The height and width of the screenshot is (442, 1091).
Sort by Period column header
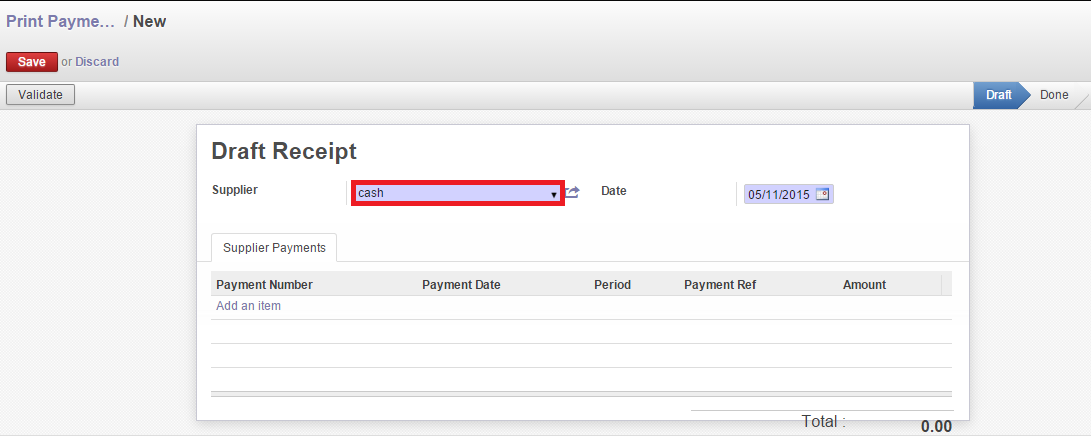(612, 284)
